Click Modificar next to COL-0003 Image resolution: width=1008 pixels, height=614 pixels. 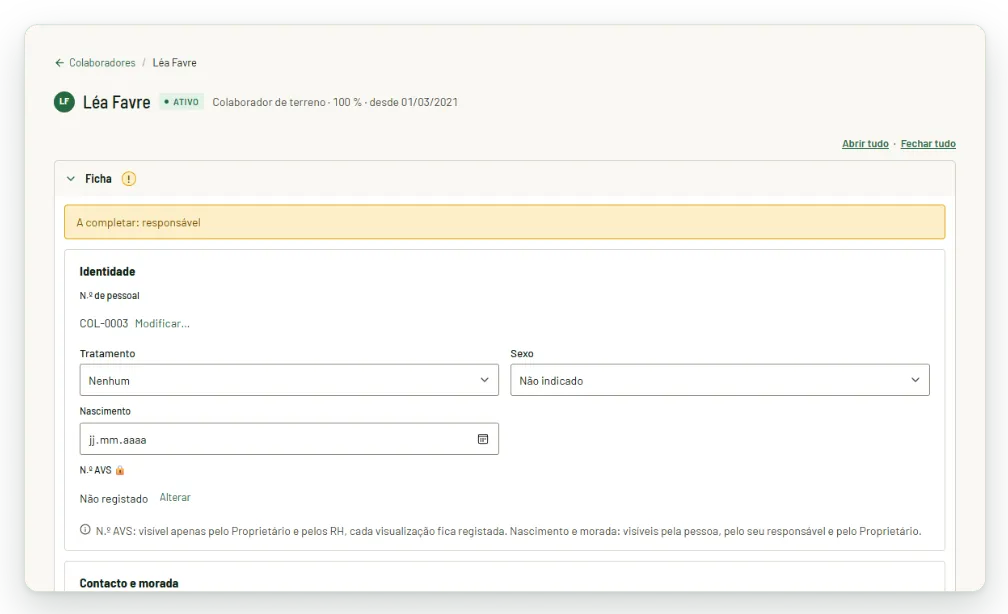click(162, 323)
